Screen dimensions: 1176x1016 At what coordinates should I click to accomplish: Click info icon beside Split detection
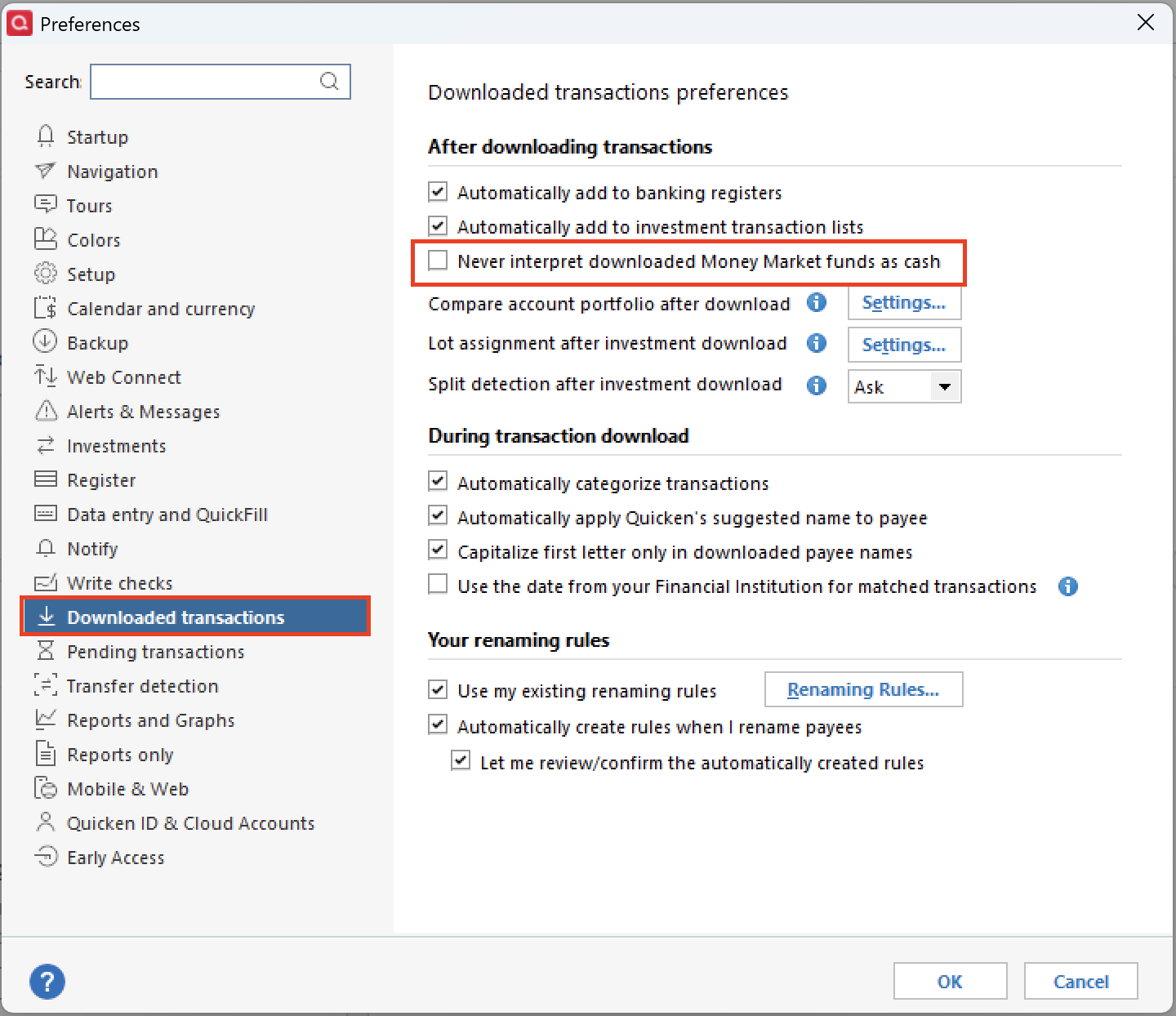tap(817, 385)
